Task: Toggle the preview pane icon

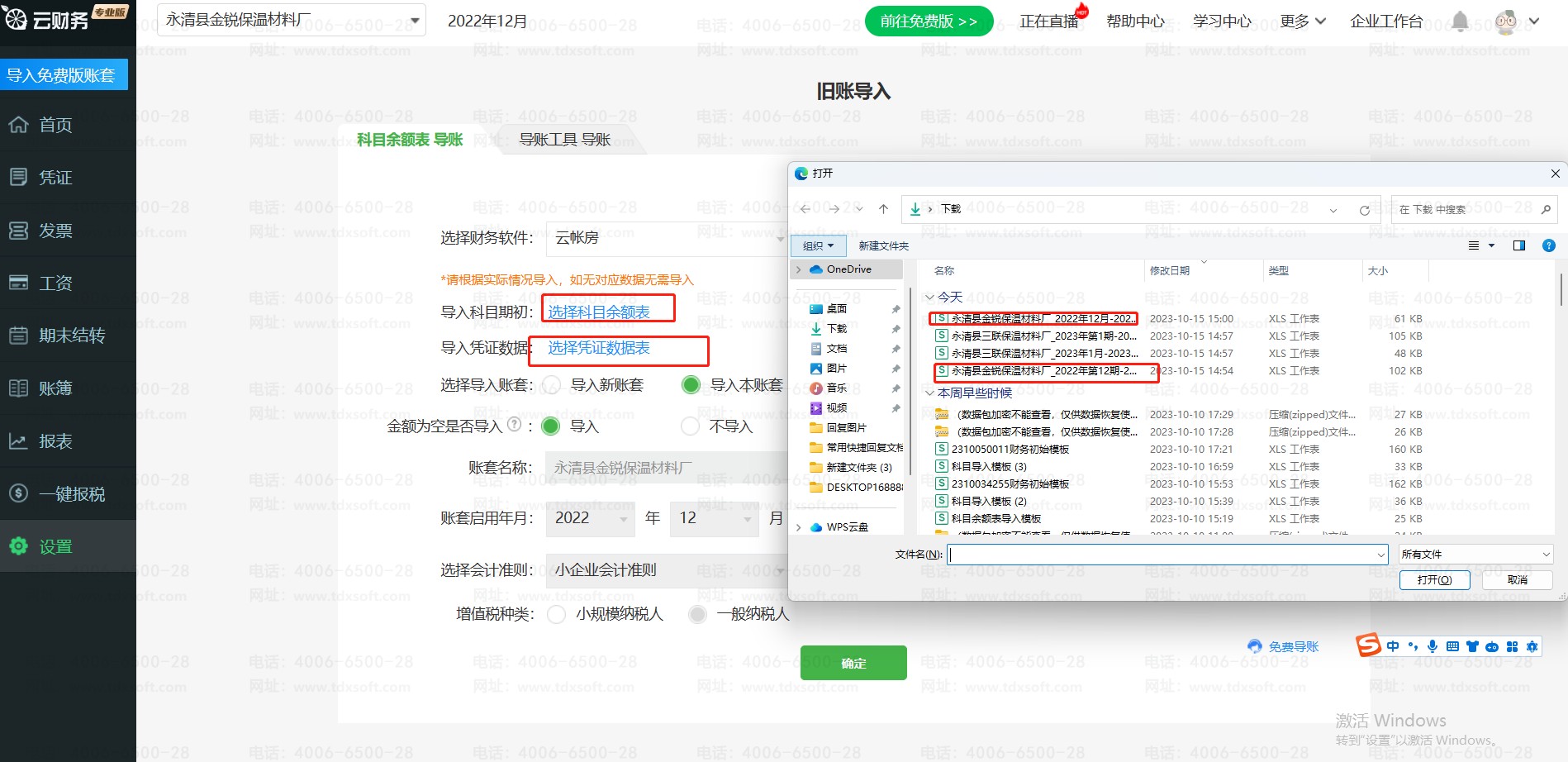Action: [1518, 245]
